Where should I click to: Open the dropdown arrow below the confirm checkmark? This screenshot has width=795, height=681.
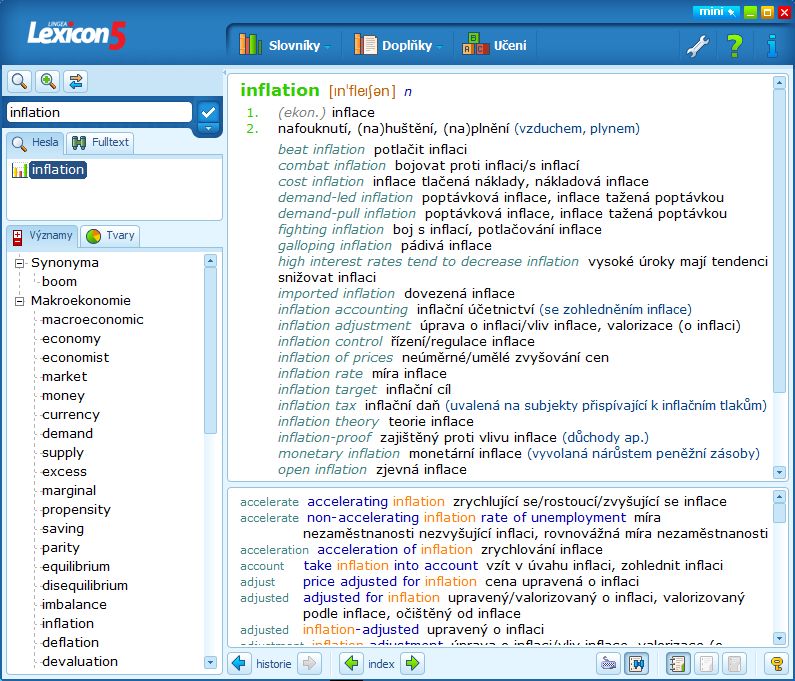click(208, 129)
